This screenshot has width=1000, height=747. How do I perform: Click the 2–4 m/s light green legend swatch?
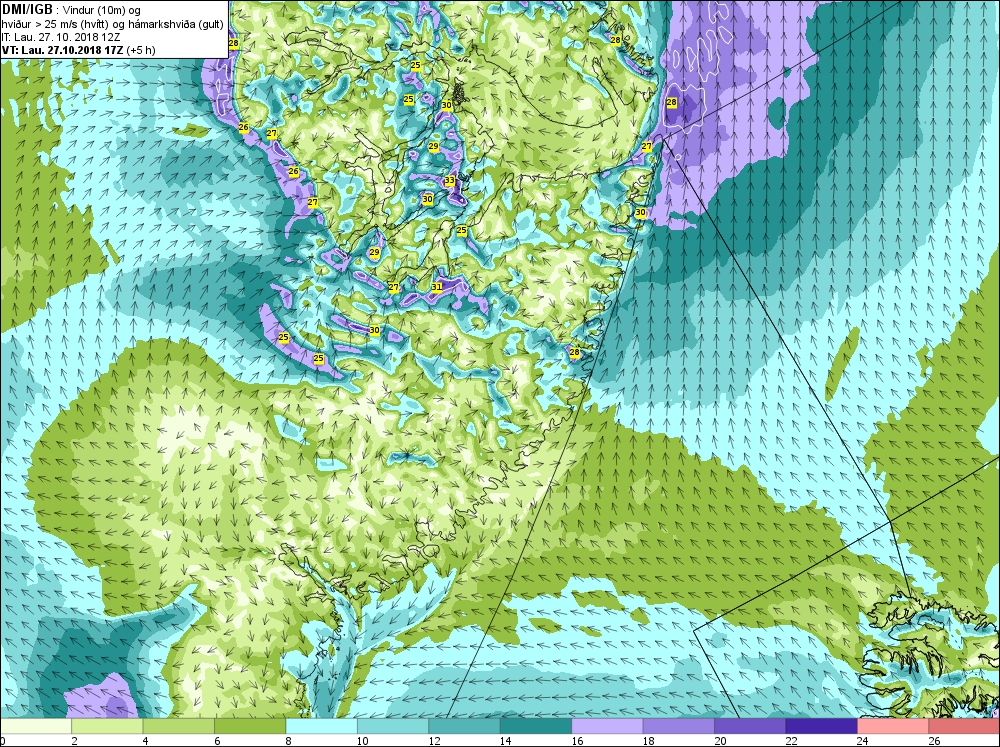[107, 727]
